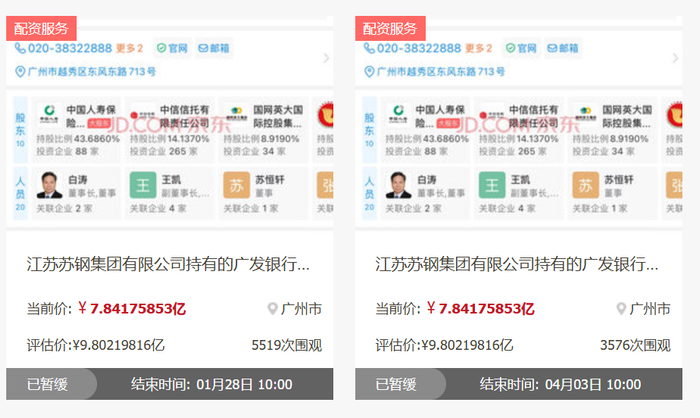Click 中国人寿 logo in the 04月03日 card

coord(398,114)
